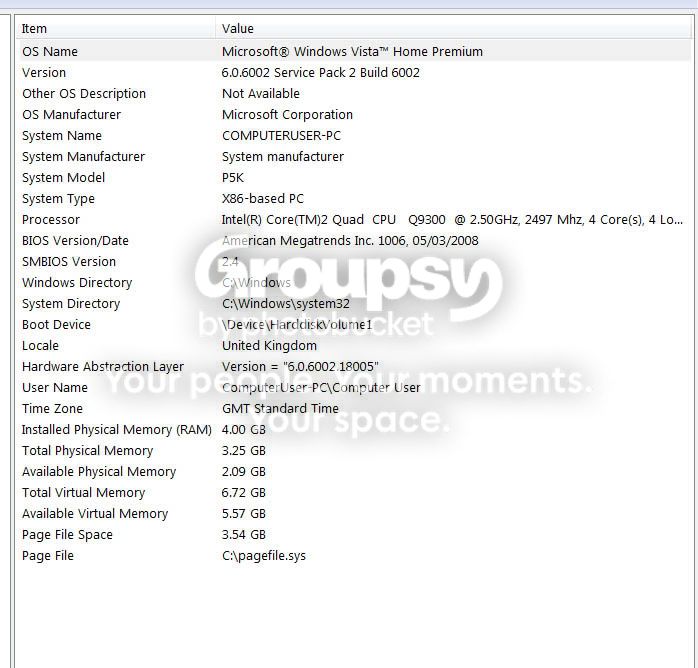Viewport: 698px width, 668px height.
Task: Click the 'C:\Windows\system32' value
Action: tap(286, 304)
